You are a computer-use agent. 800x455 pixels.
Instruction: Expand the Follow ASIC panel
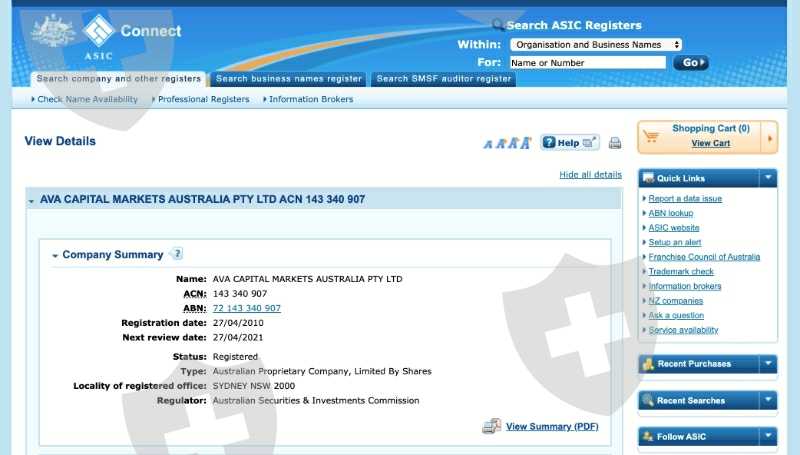[768, 436]
